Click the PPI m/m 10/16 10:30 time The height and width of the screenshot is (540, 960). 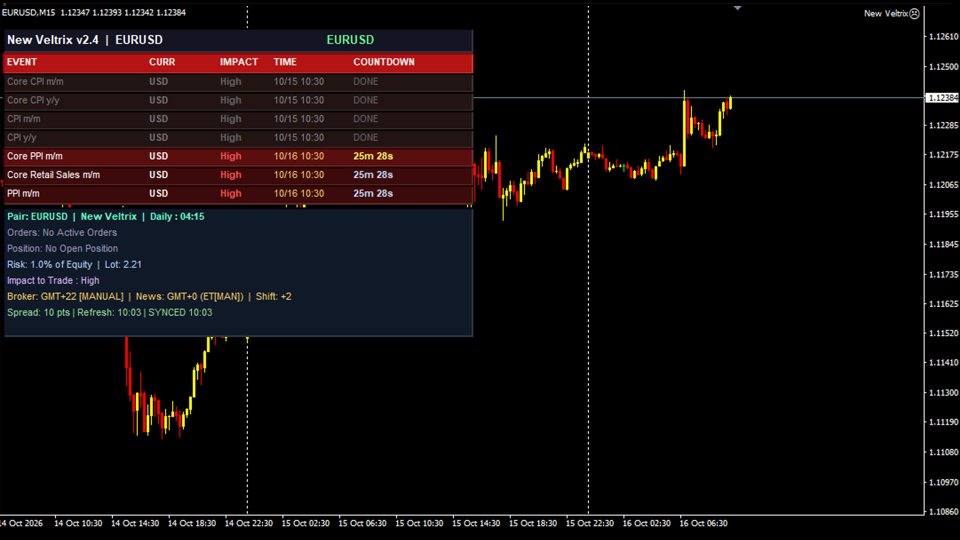coord(299,193)
